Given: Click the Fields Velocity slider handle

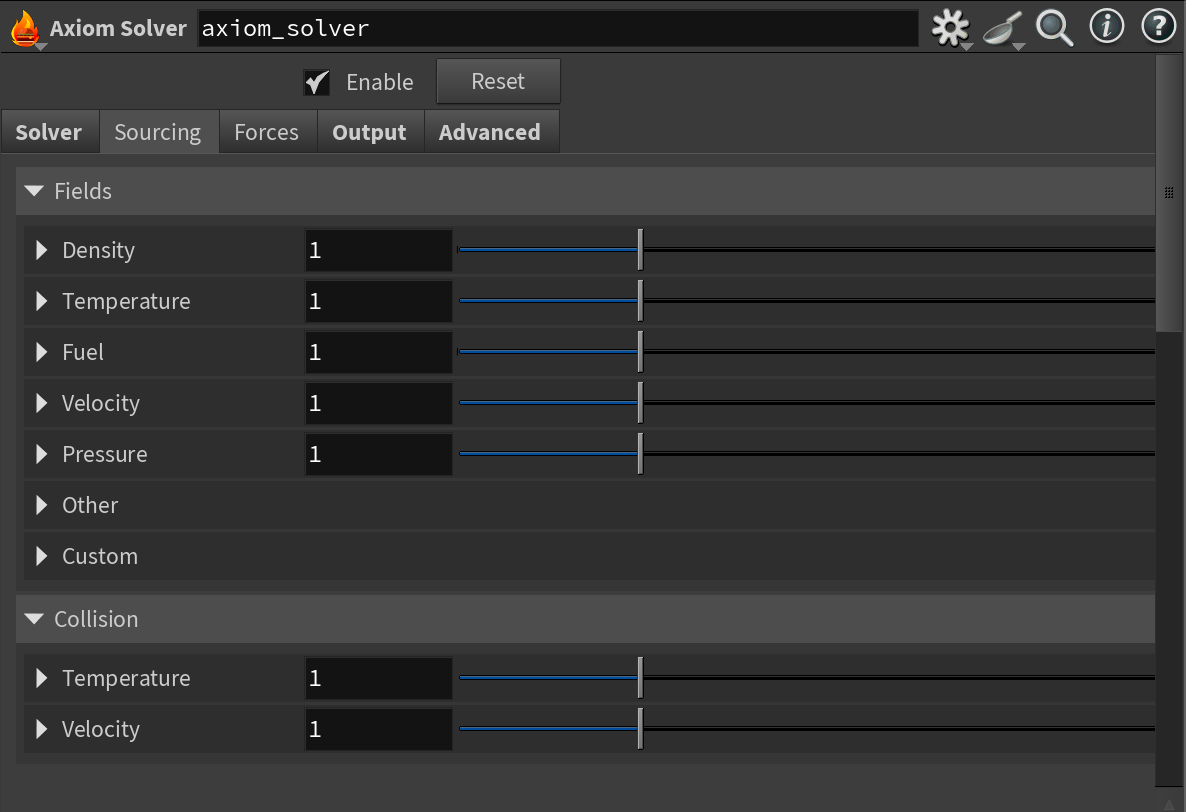Looking at the screenshot, I should click(640, 403).
